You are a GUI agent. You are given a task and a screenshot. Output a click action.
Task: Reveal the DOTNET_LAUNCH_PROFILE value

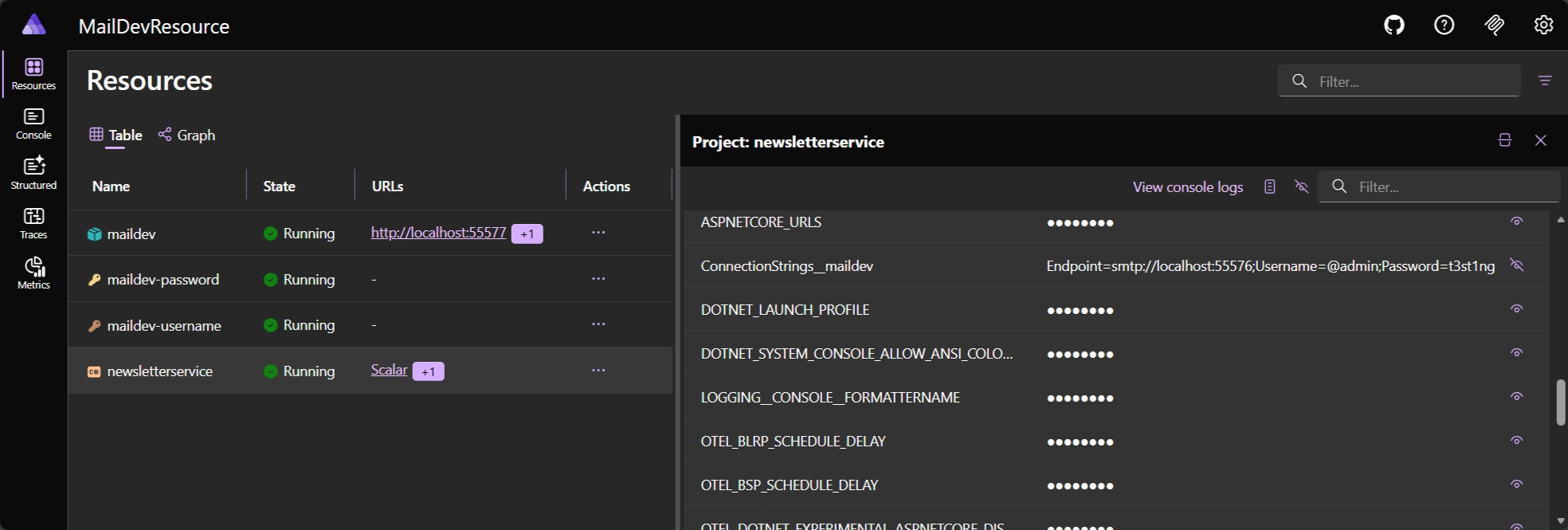click(1516, 309)
